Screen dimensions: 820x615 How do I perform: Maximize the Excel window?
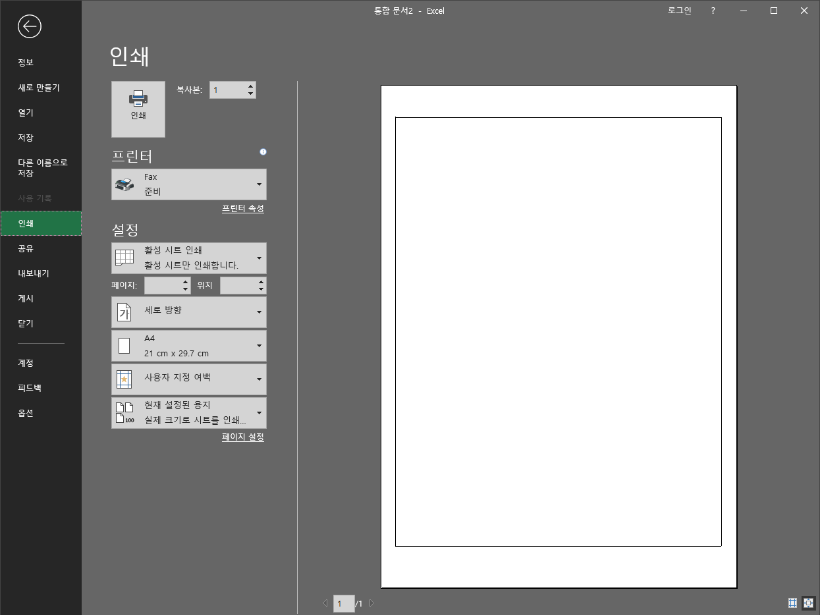[x=773, y=10]
